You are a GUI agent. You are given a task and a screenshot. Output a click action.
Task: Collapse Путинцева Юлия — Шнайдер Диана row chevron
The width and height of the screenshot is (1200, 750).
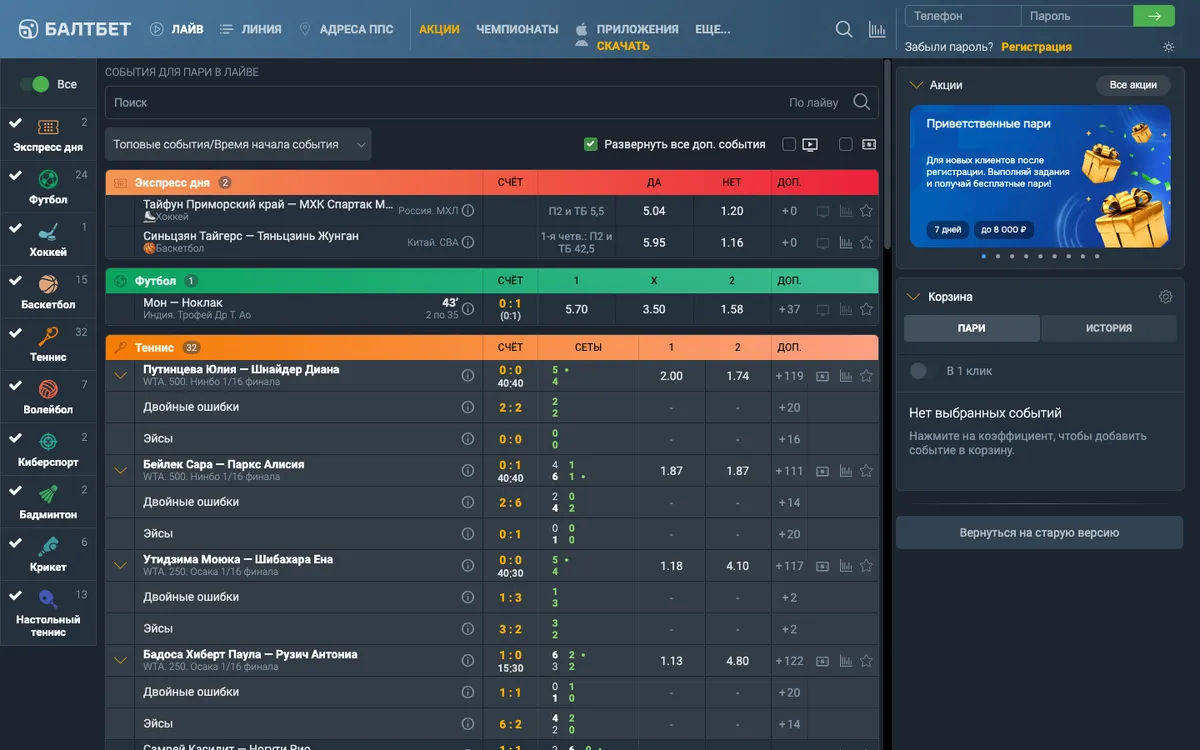pyautogui.click(x=121, y=376)
